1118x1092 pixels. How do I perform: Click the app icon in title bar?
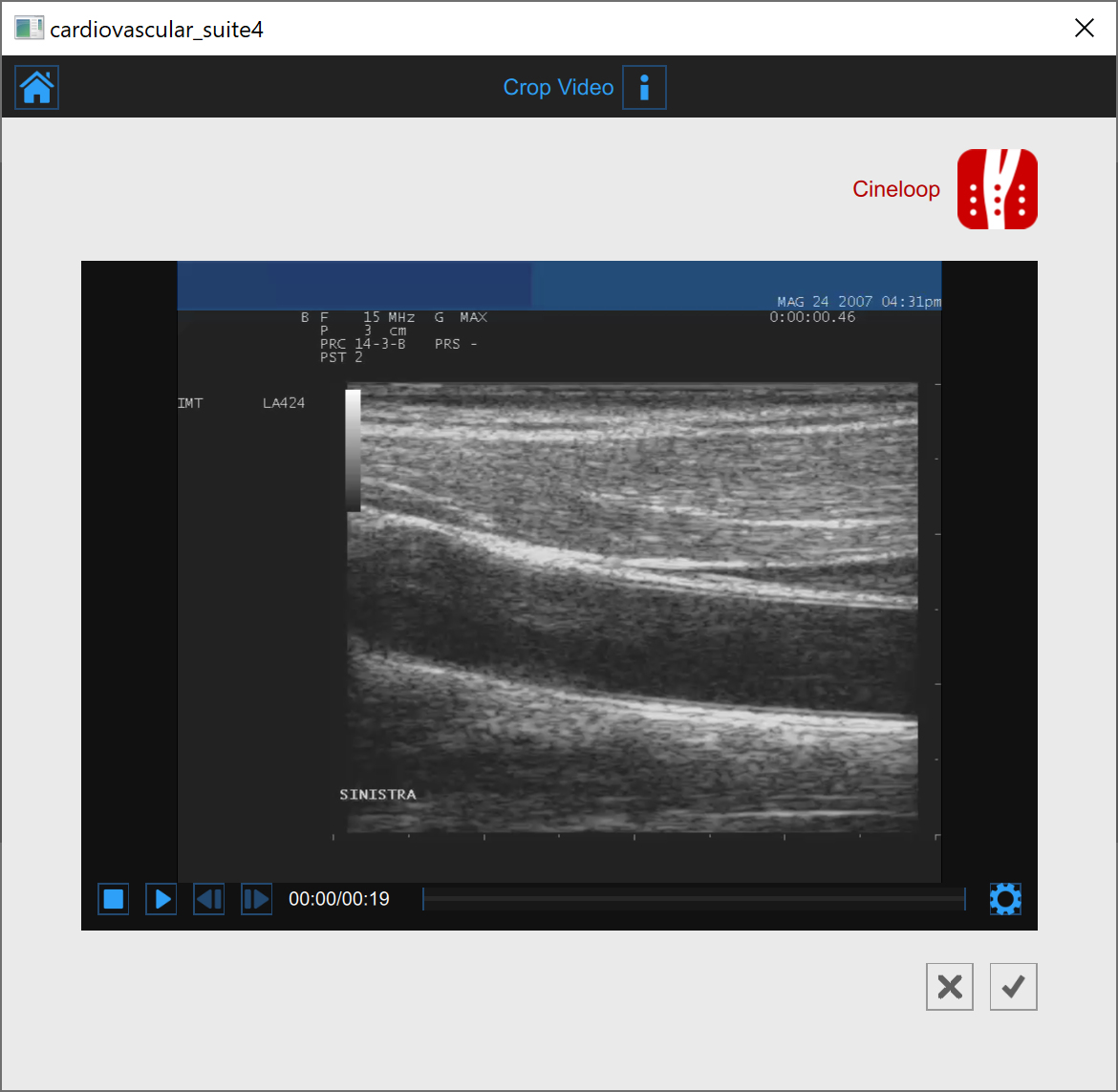[29, 29]
